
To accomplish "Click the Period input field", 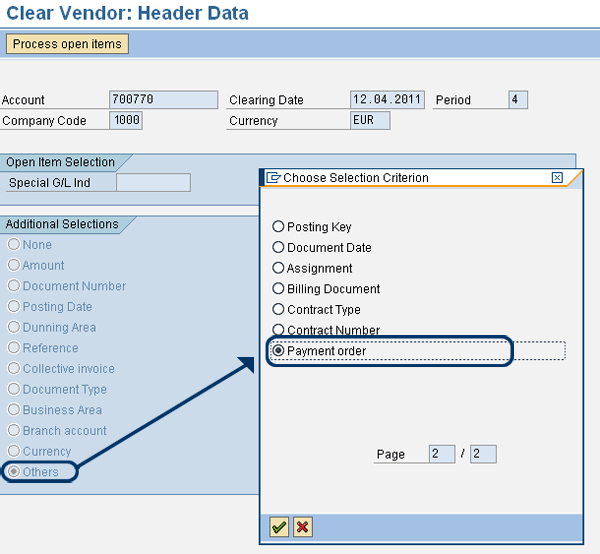I will pos(517,100).
